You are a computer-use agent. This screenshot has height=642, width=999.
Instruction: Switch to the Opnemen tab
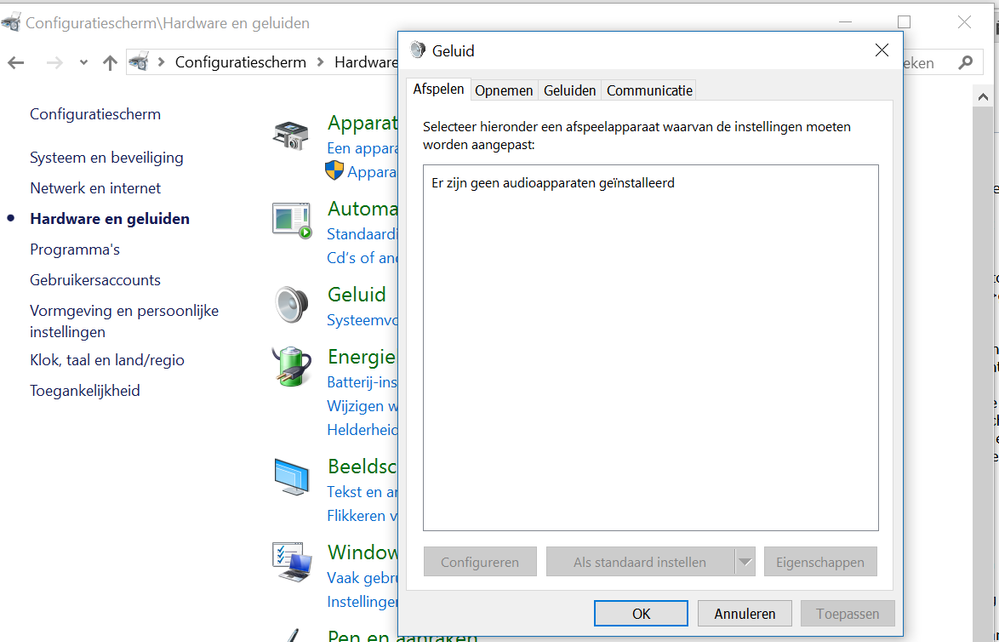(504, 90)
